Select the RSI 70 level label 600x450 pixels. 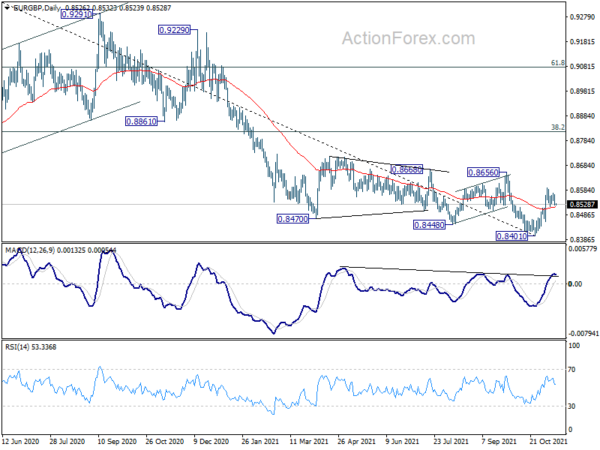[572, 370]
